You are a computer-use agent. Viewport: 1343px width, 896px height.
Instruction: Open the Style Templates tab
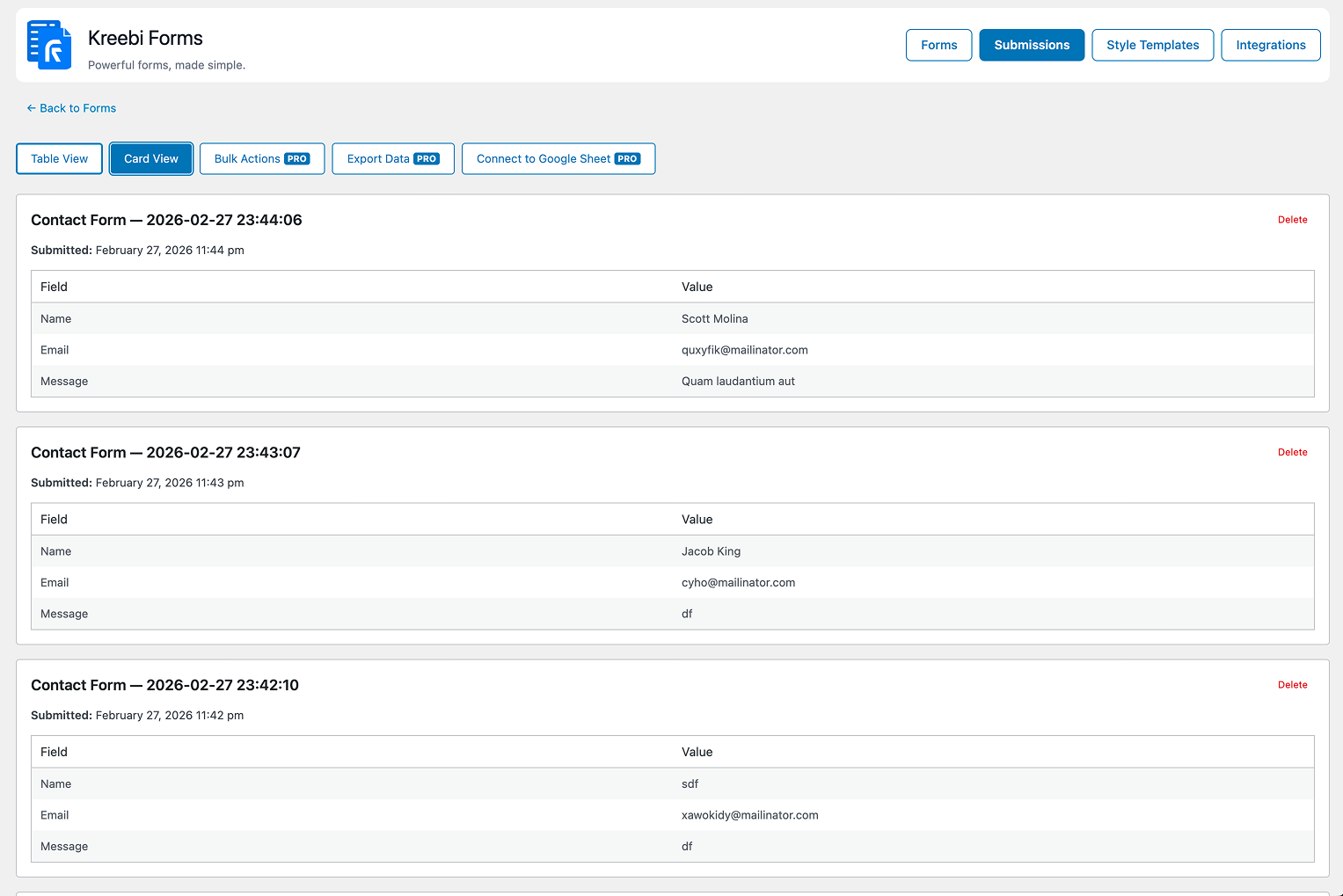click(1152, 44)
